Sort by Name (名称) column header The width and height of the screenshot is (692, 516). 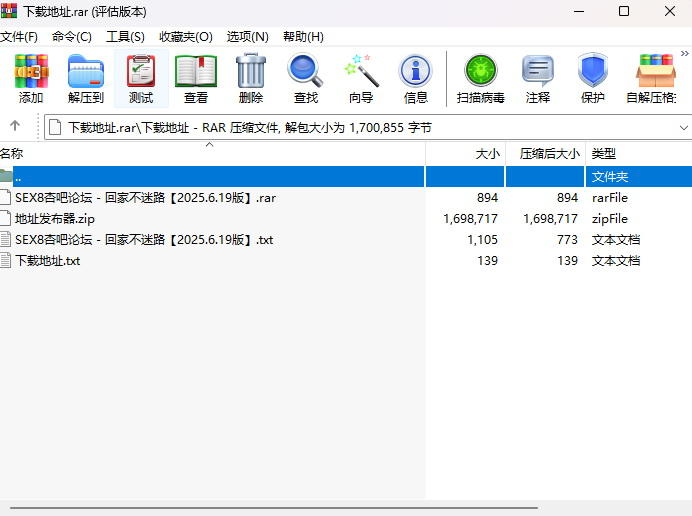click(x=12, y=154)
